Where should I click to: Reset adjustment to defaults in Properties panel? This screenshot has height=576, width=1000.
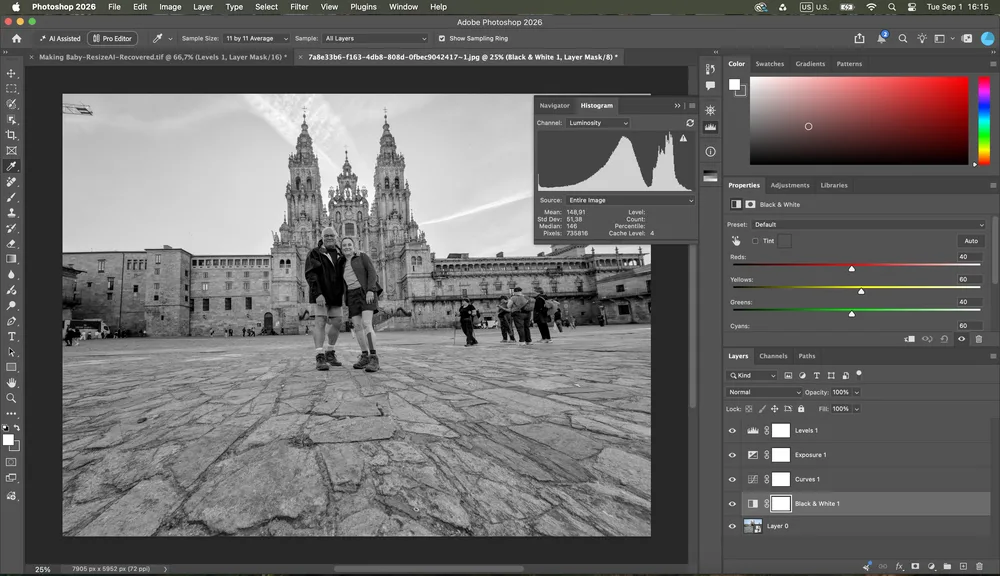(944, 339)
